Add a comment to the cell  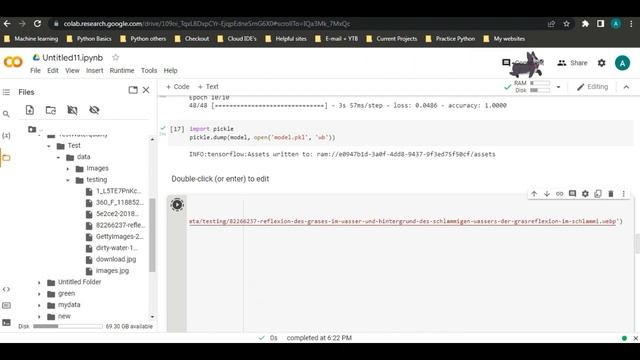coord(572,193)
